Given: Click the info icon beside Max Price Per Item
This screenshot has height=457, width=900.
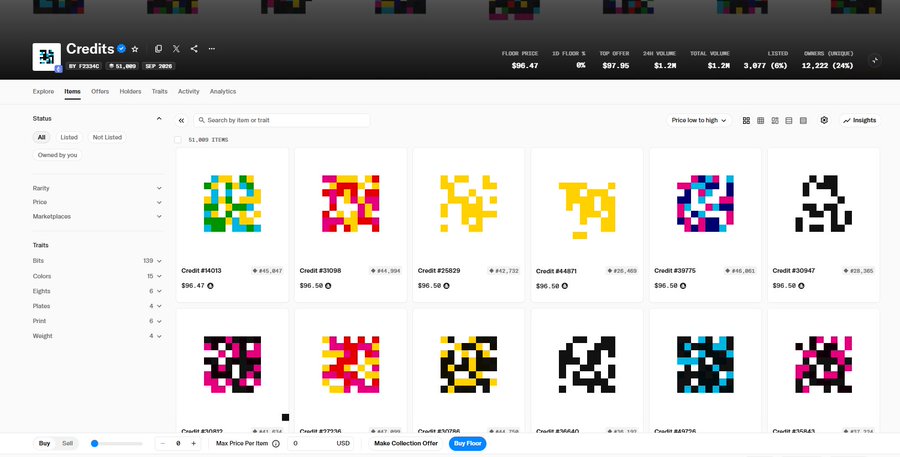Looking at the screenshot, I should pos(276,444).
